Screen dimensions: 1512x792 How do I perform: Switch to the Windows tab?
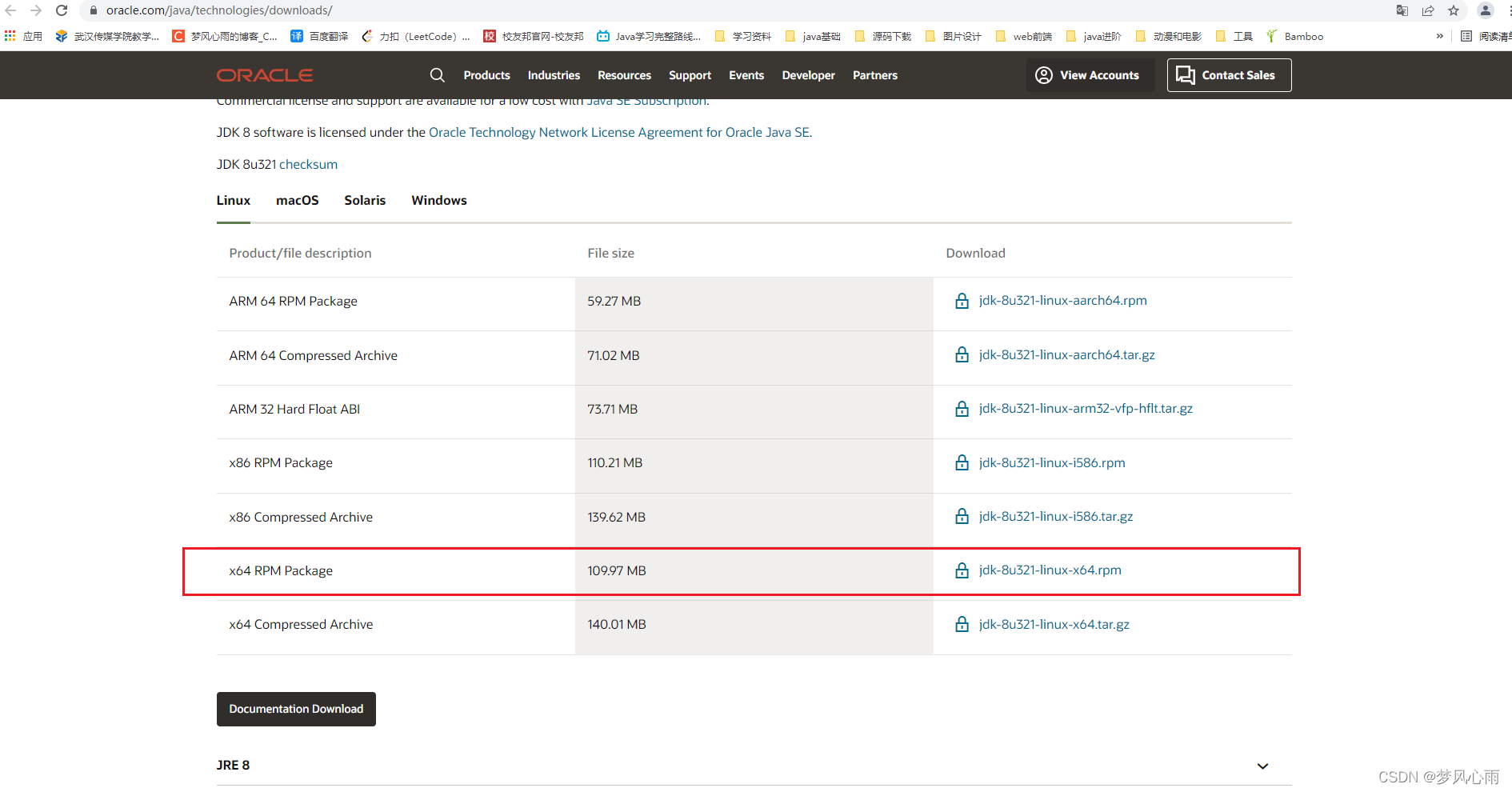439,201
